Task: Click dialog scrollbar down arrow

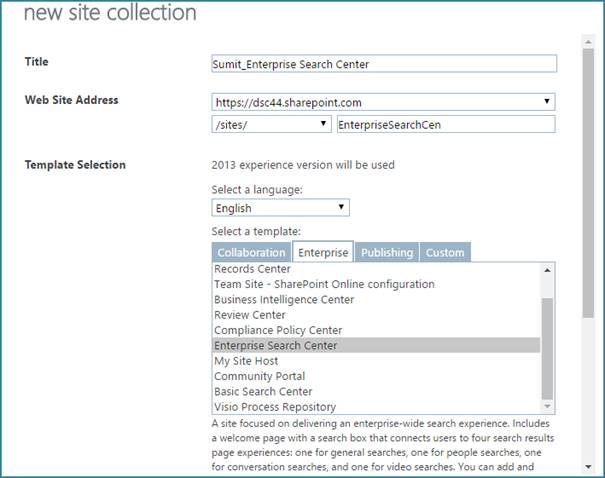Action: click(x=588, y=467)
